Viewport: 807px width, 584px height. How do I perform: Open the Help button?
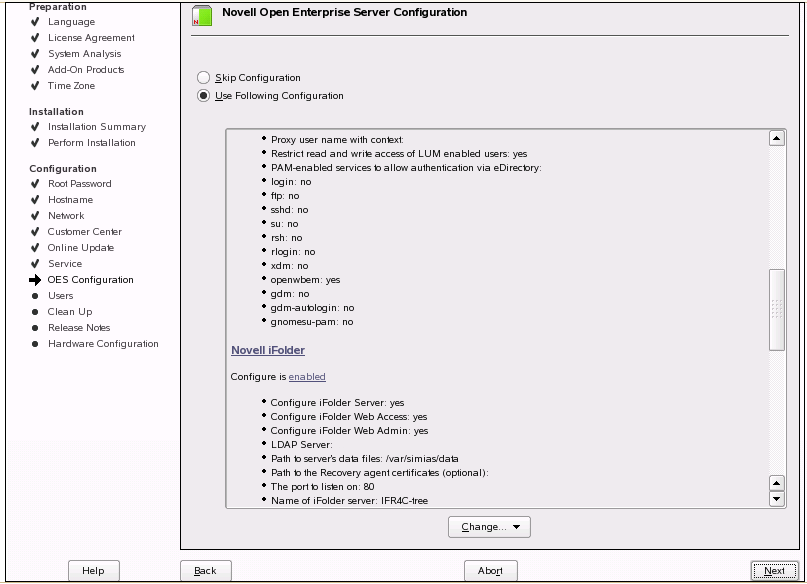93,571
